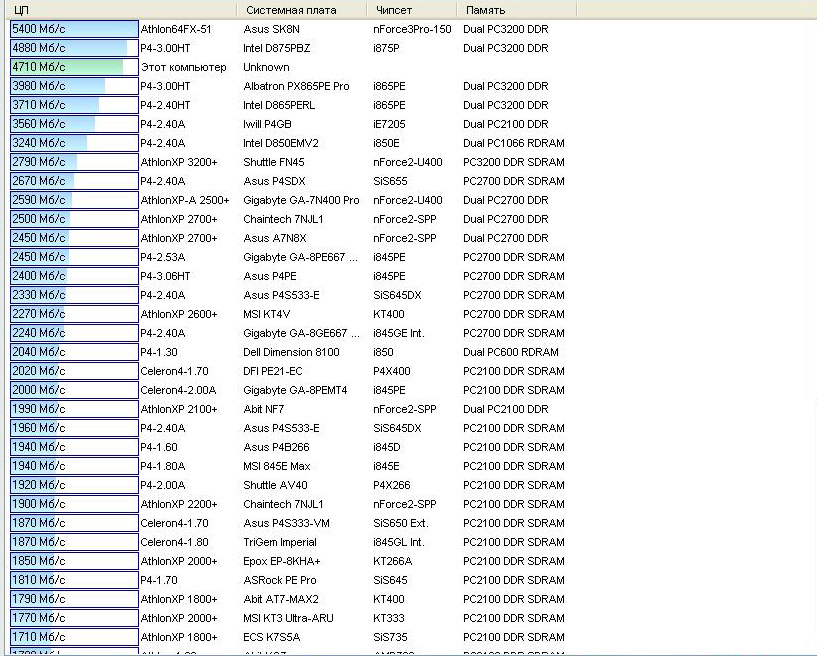Select the Shuttle FN45 board cell
This screenshot has height=656, width=817.
274,162
